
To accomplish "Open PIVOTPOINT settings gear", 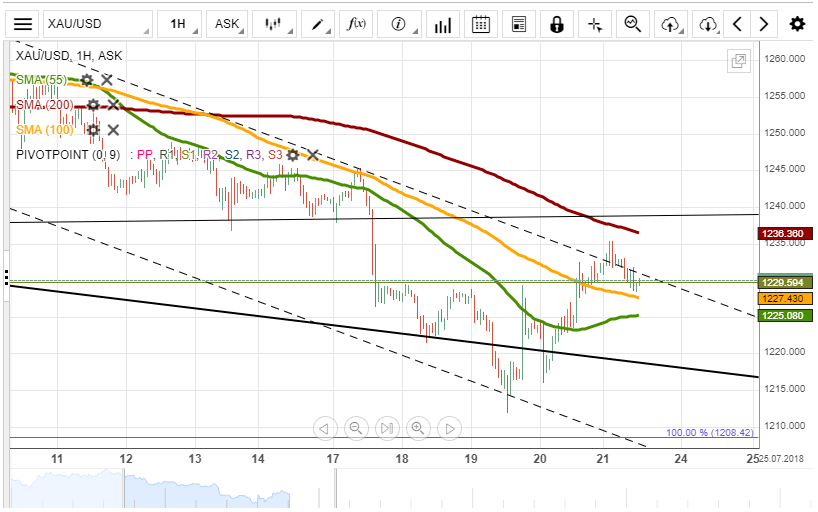I will [293, 155].
